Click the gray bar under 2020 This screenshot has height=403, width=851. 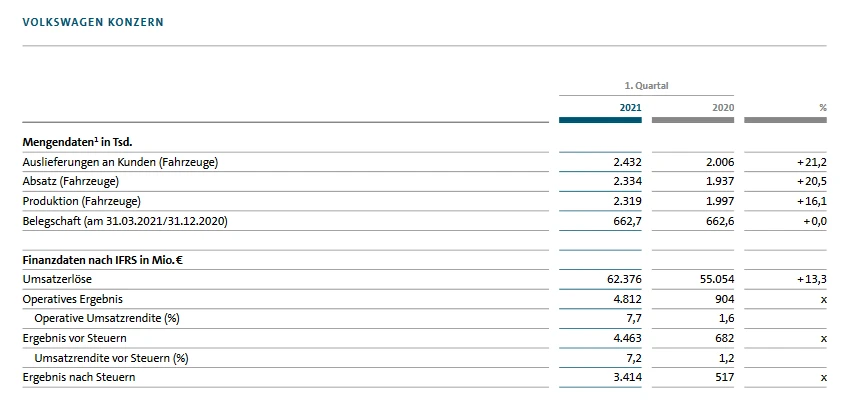(x=692, y=120)
